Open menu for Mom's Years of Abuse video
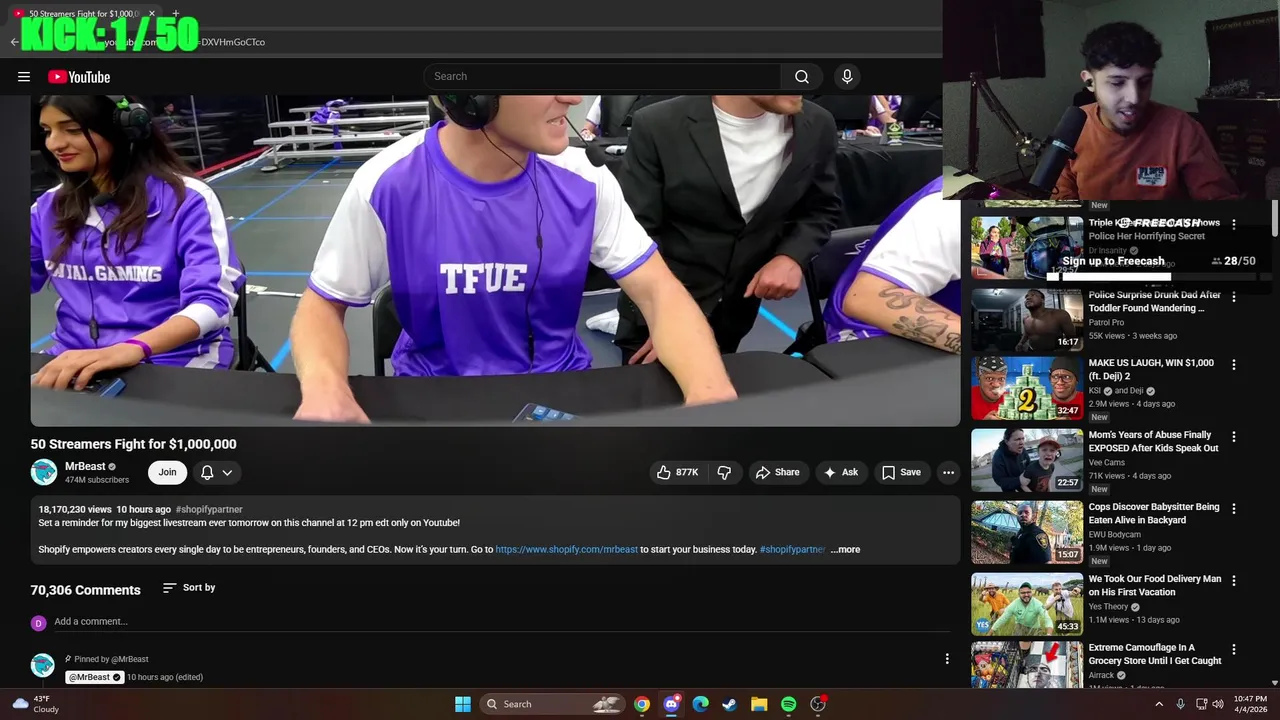This screenshot has width=1280, height=720. pyautogui.click(x=1233, y=437)
